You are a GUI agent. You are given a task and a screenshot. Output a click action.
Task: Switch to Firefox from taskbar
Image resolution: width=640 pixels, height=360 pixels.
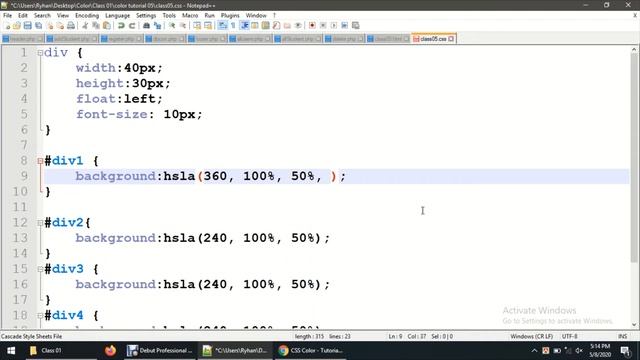110,351
